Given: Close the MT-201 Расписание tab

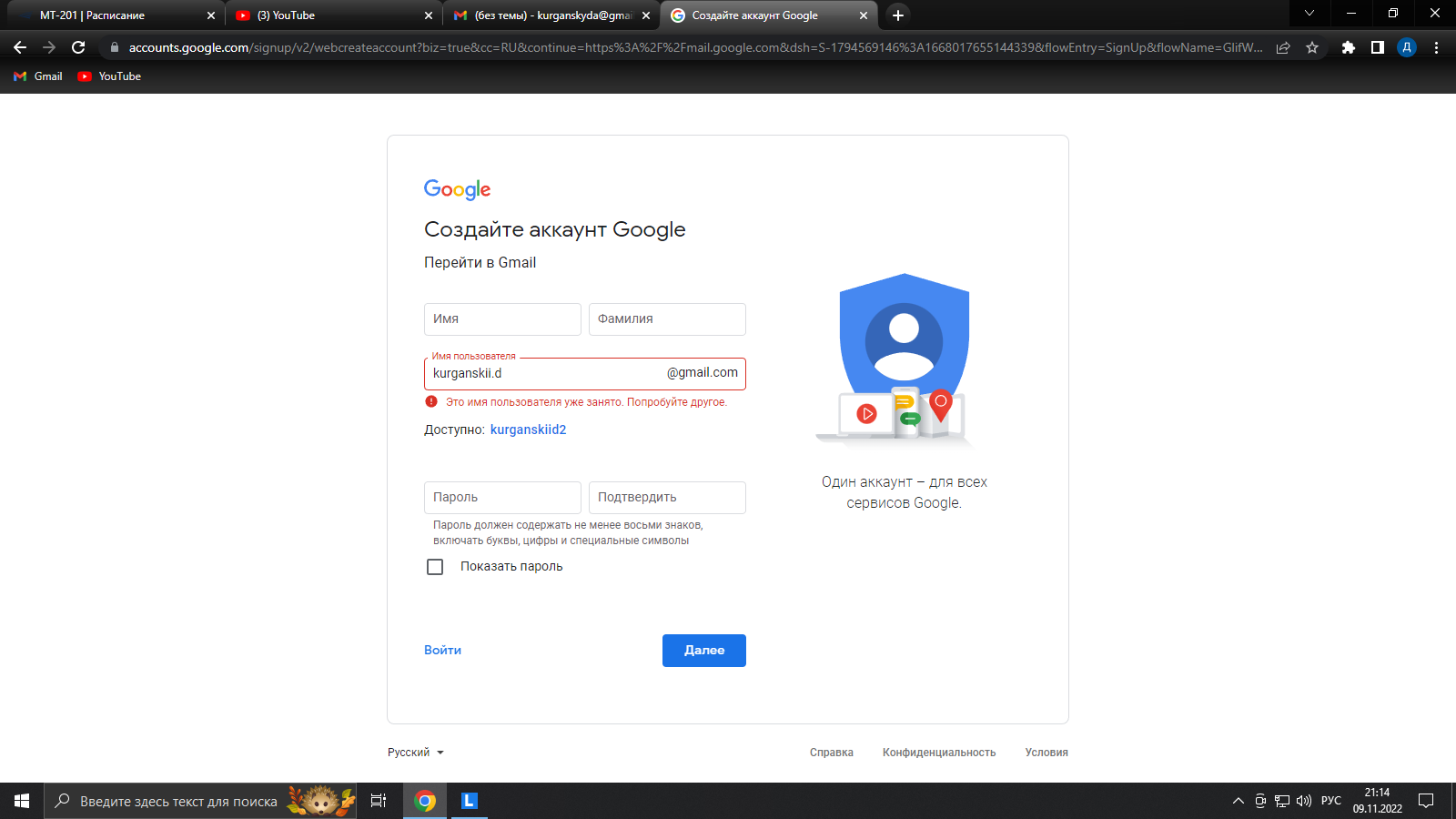Looking at the screenshot, I should click(x=211, y=15).
